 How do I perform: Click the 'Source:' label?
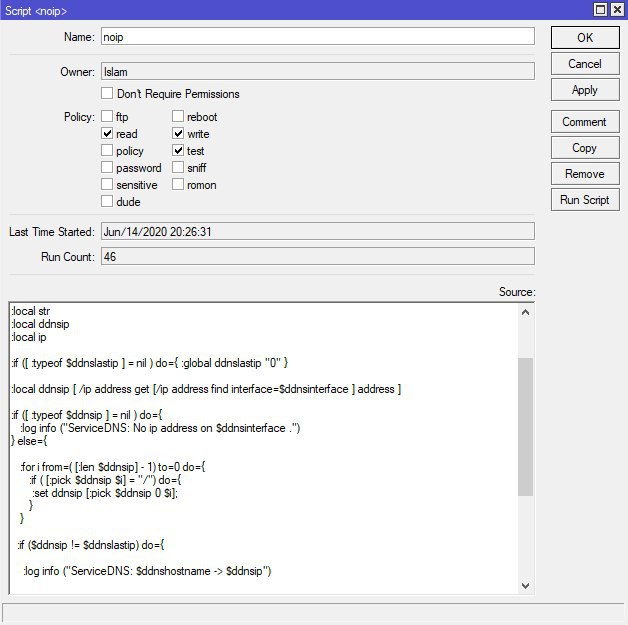click(517, 292)
